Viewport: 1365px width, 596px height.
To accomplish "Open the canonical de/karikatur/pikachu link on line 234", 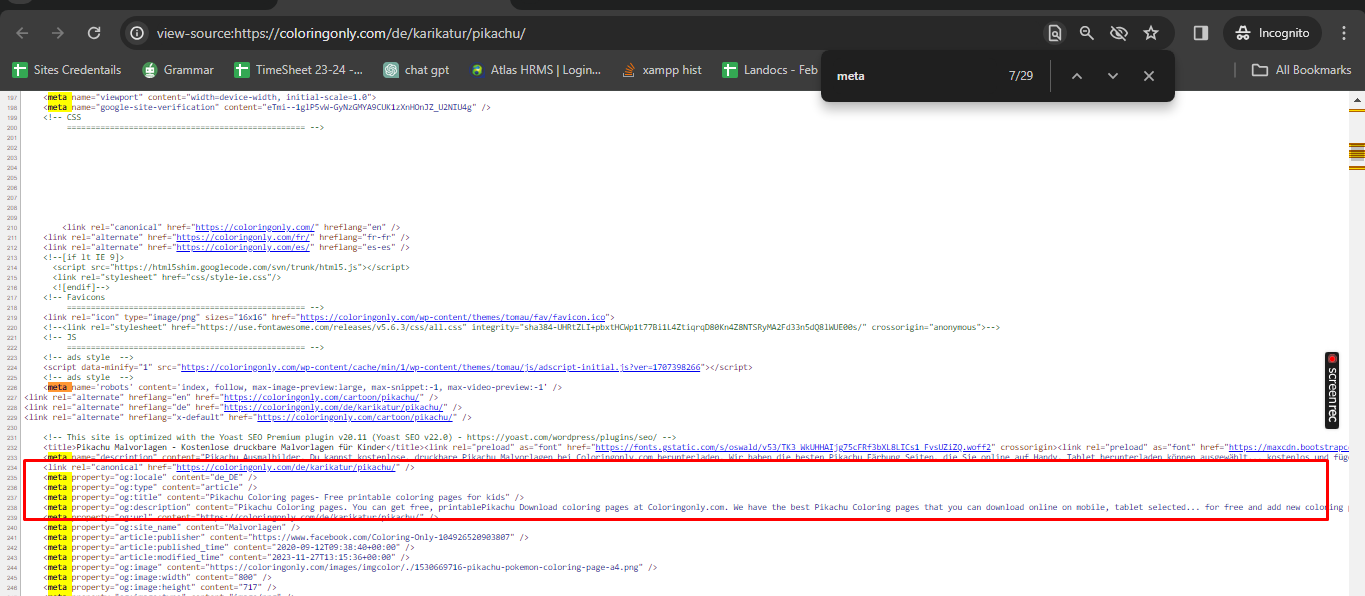I will tap(288, 467).
